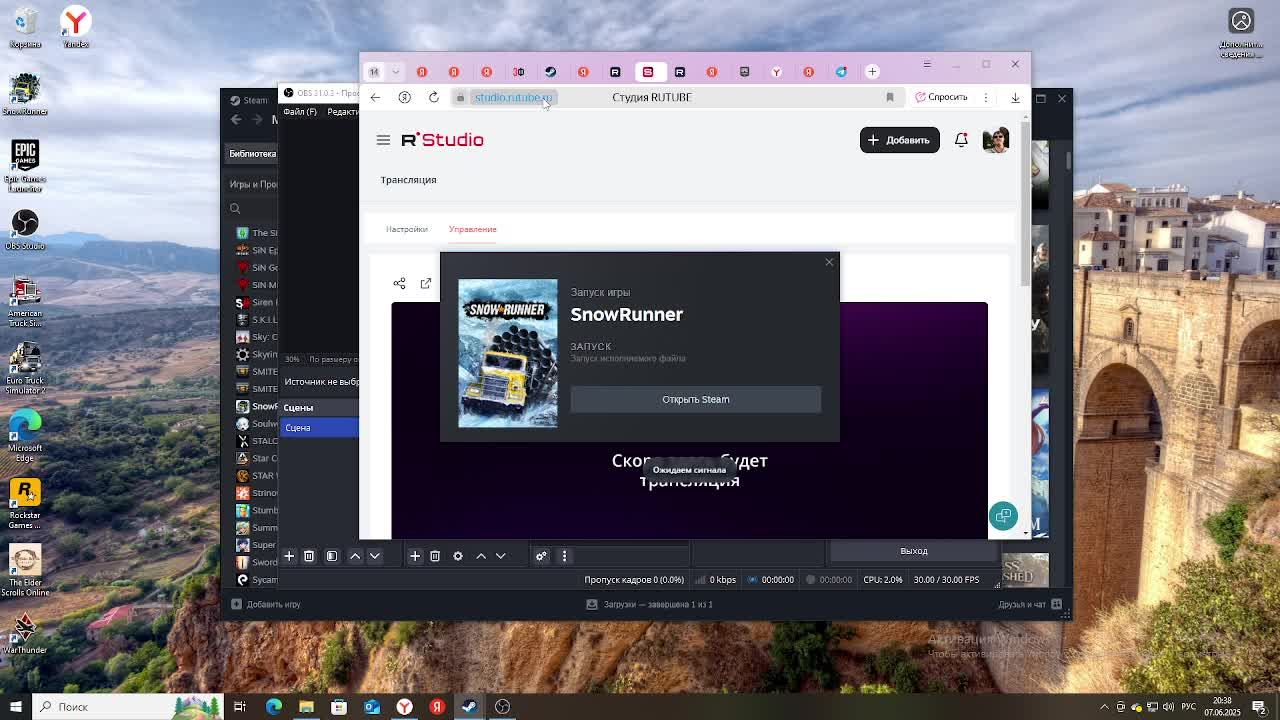This screenshot has width=1280, height=720.
Task: Open Euro Truck Simulator desktop shortcut
Action: tap(25, 368)
